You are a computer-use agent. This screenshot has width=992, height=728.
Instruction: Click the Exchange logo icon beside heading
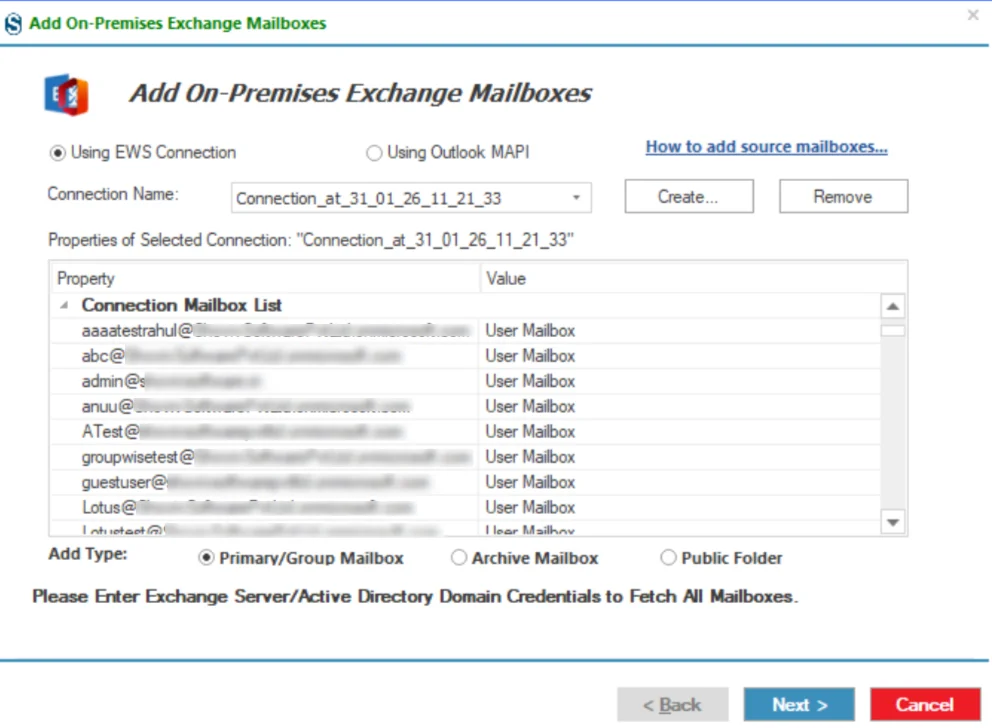(66, 95)
